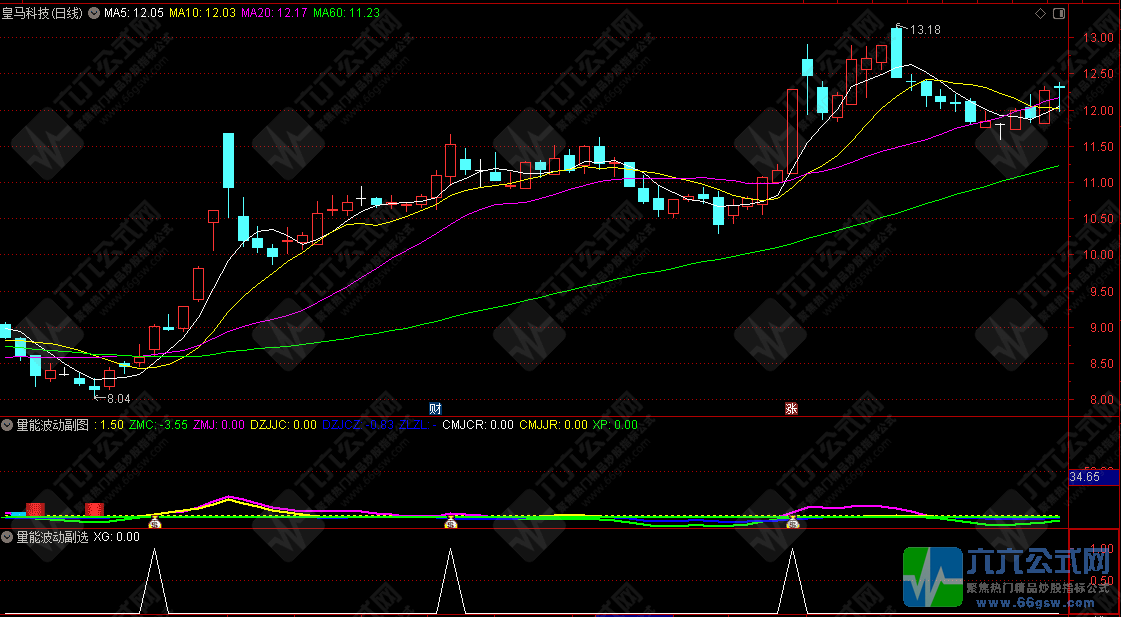Viewport: 1121px width, 617px height.
Task: Select the magenta MA20: 12.17 label
Action: [x=275, y=14]
